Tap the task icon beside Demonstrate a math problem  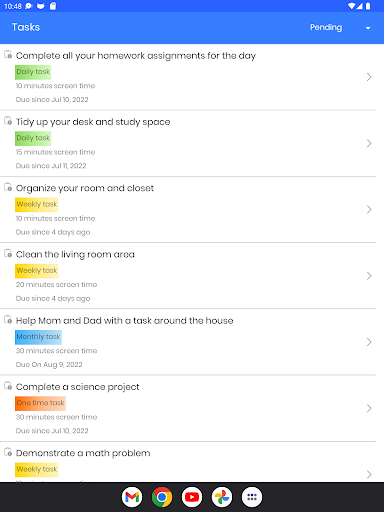8,452
